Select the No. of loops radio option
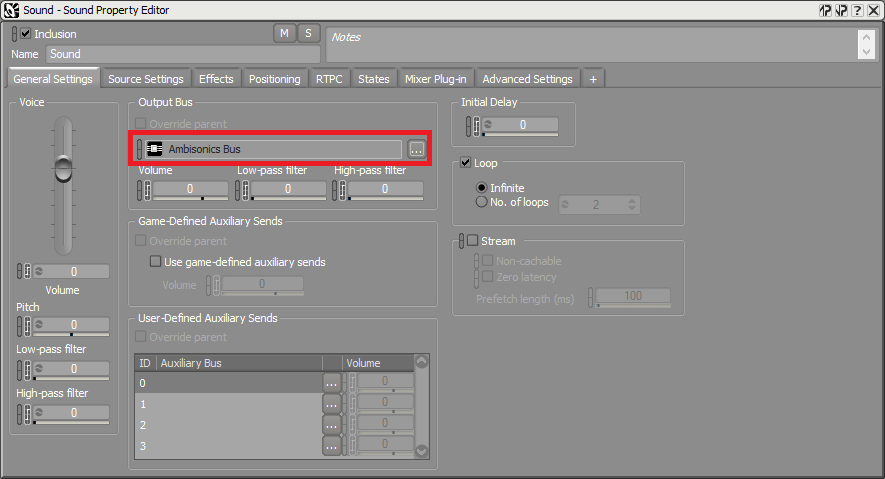The width and height of the screenshot is (885, 479). click(x=482, y=203)
